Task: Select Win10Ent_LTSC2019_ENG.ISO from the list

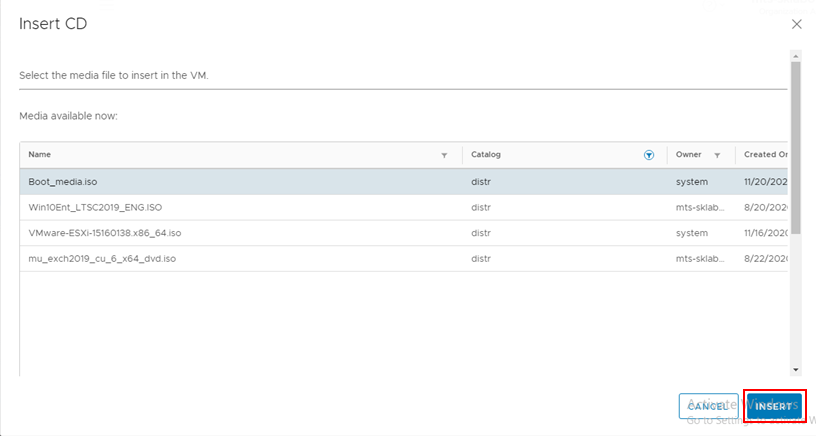Action: pyautogui.click(x=95, y=208)
